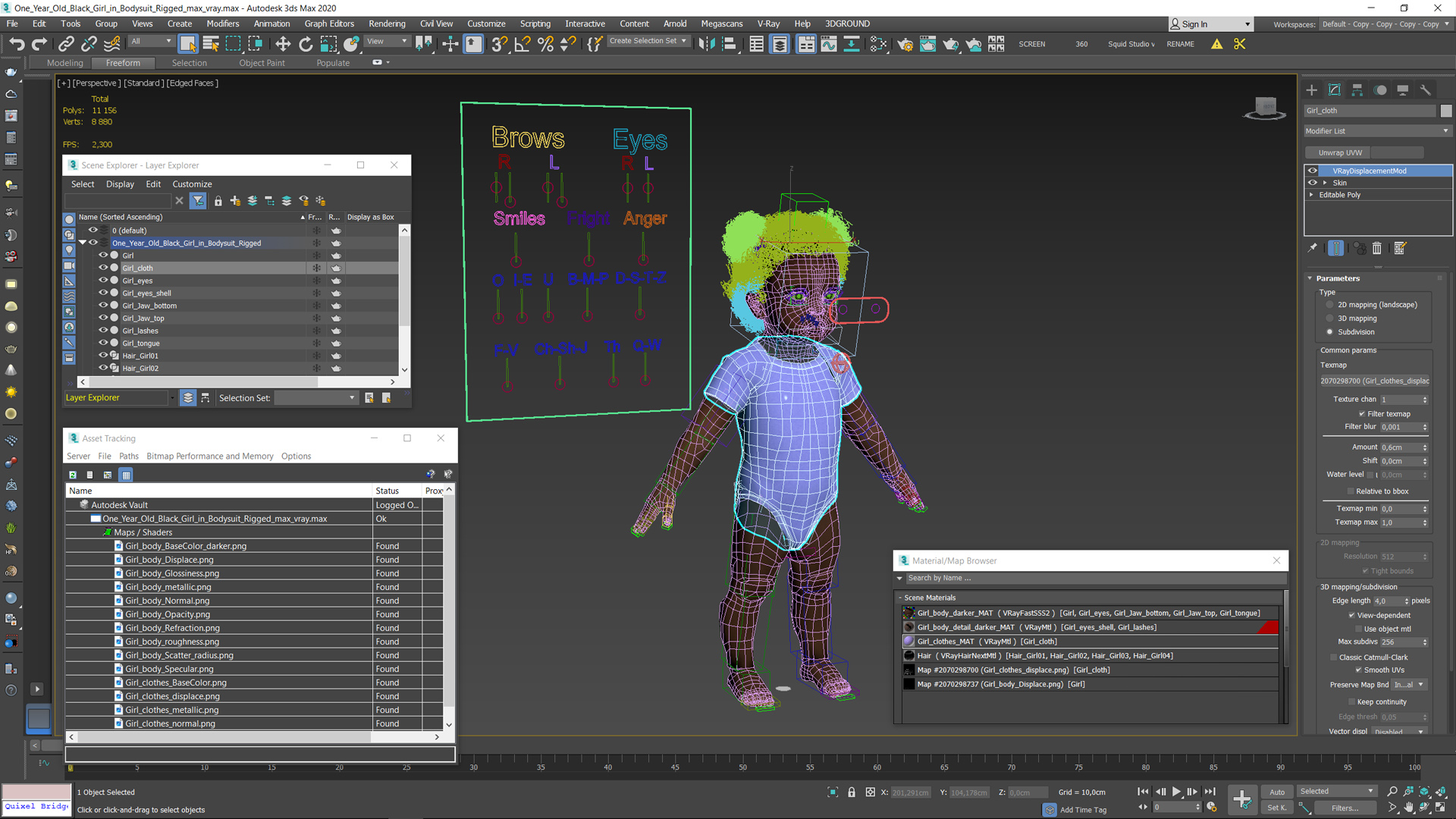Image resolution: width=1456 pixels, height=819 pixels.
Task: Click the Mirror tool icon
Action: 707,44
